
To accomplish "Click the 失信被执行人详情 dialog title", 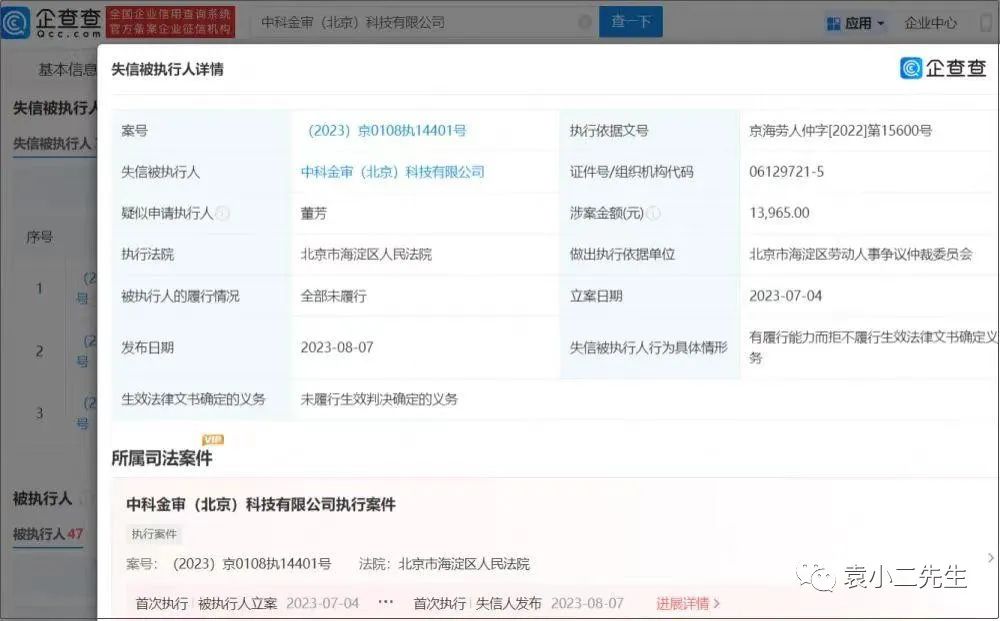I will (167, 69).
